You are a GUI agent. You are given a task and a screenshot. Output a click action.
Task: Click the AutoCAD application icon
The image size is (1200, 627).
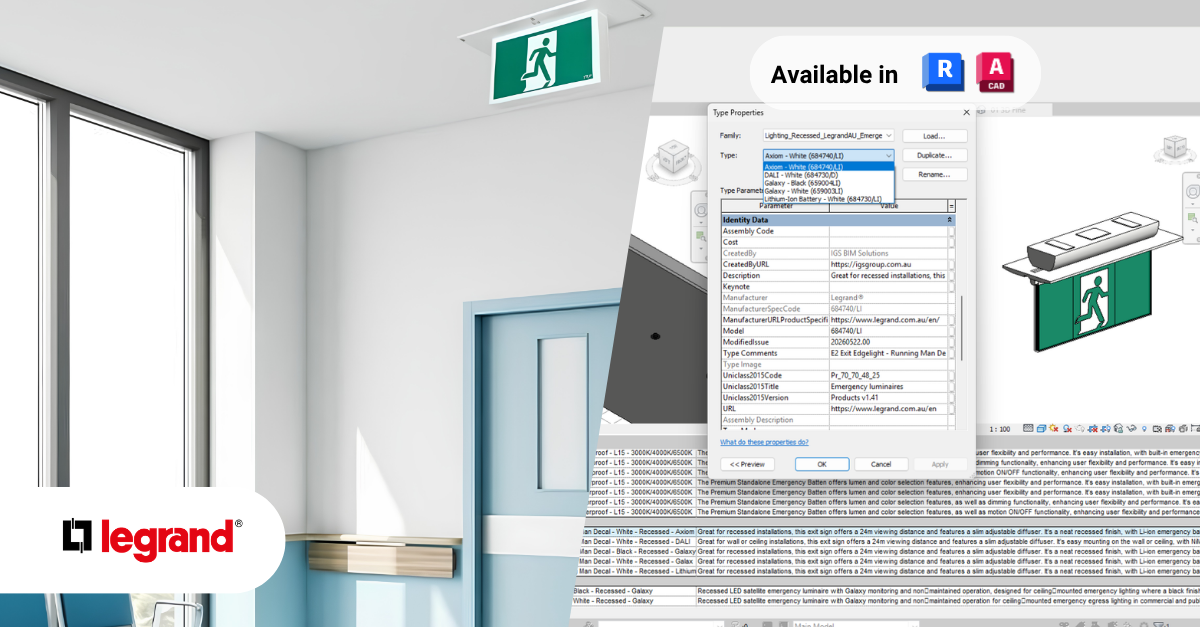point(995,72)
